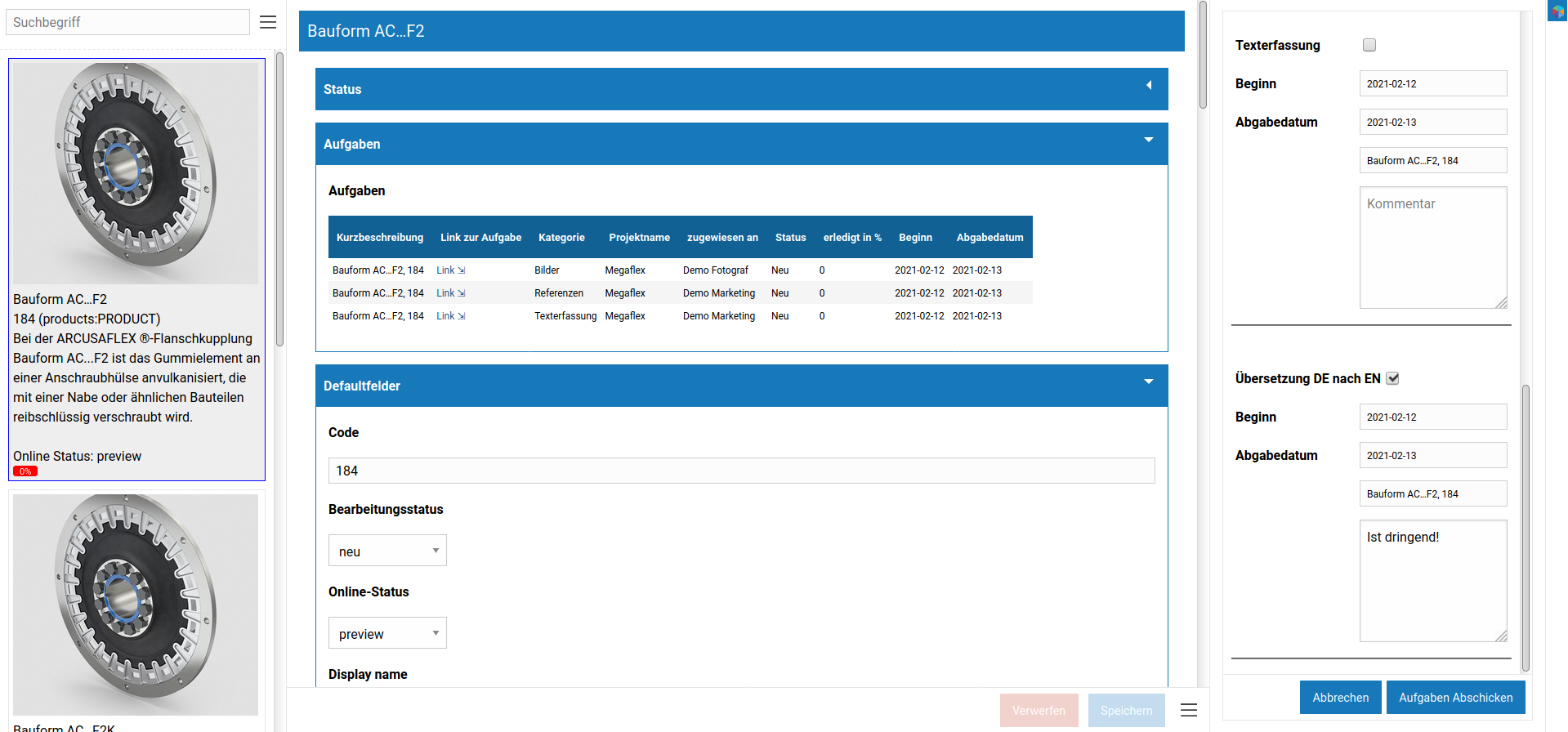
Task: Select the first Bauform AC...F2 product thumbnail
Action: point(136,173)
